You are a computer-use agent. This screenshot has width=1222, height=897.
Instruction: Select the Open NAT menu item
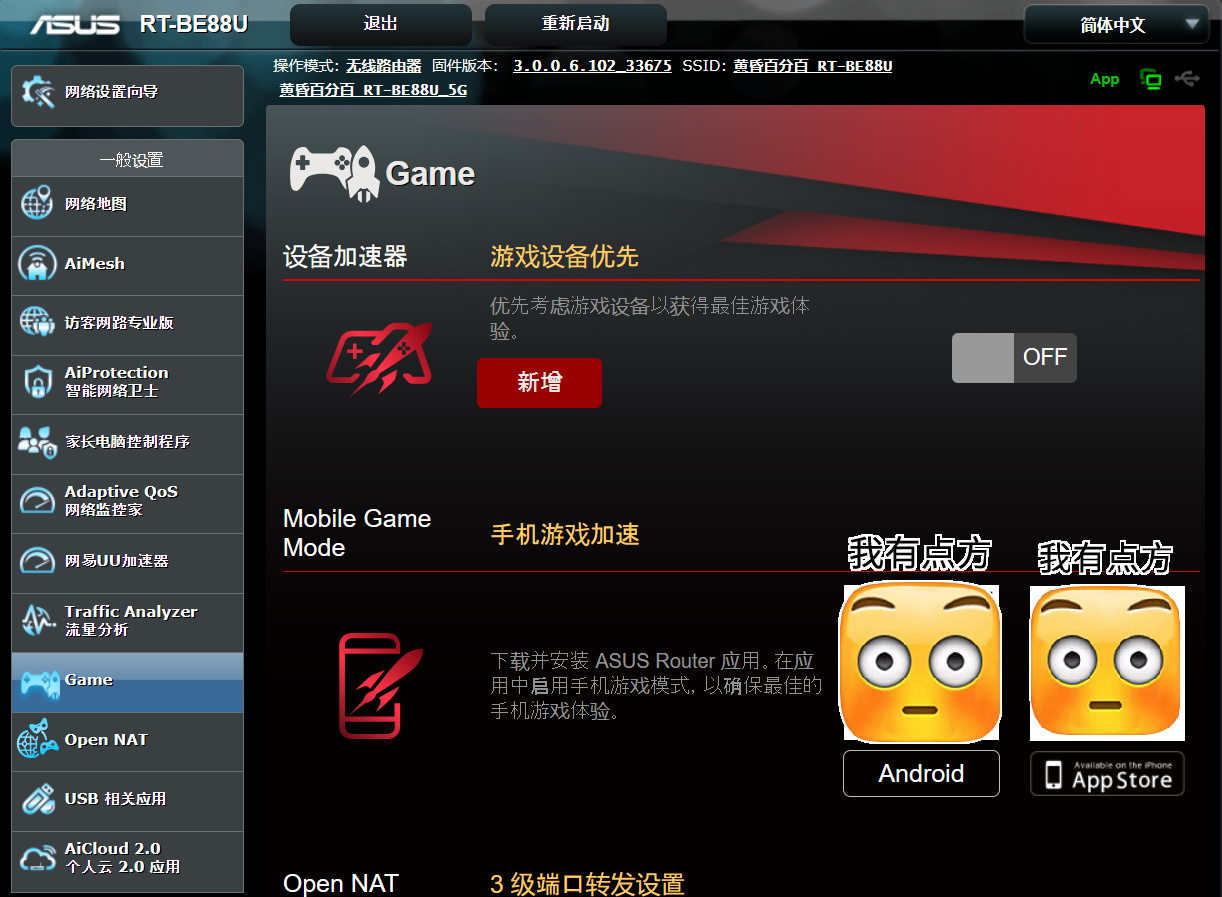click(127, 740)
